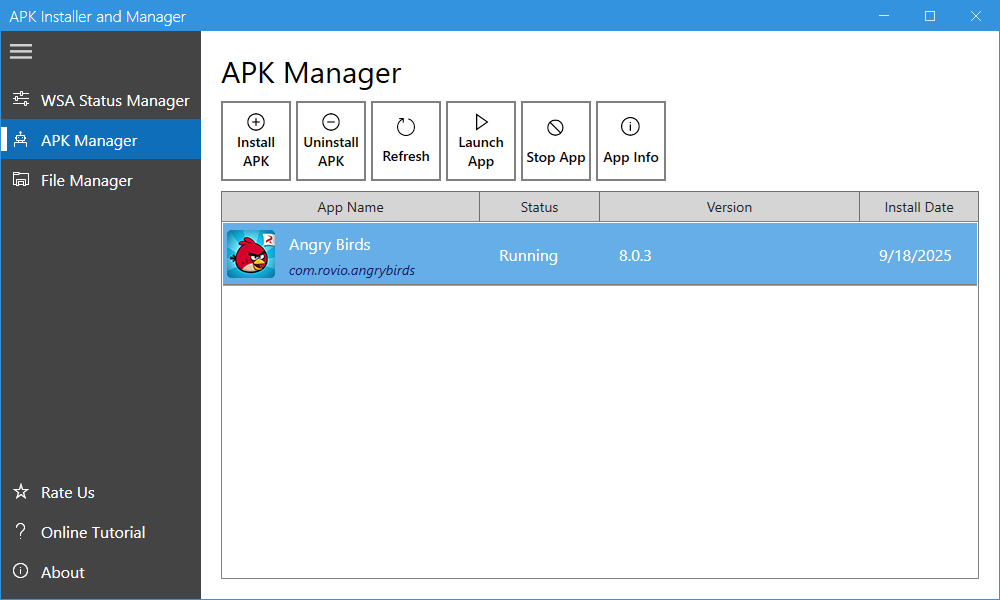Open the About page
This screenshot has height=600, width=1000.
point(62,572)
